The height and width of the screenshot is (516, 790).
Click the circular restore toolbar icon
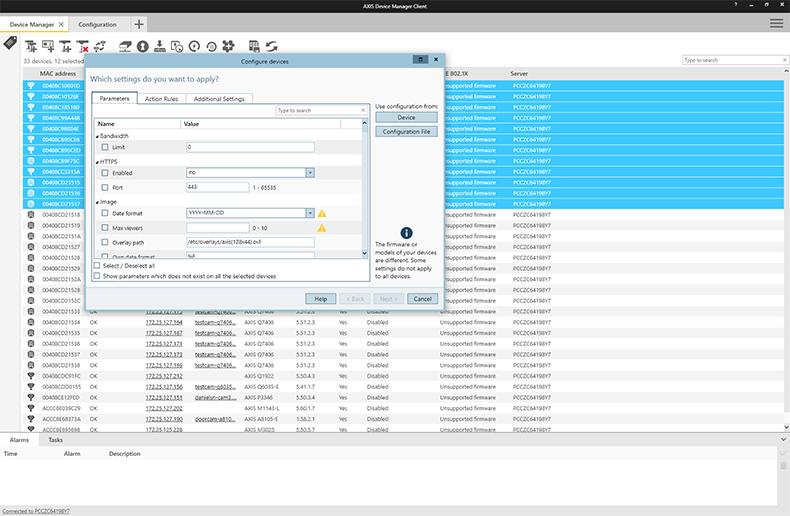click(212, 47)
